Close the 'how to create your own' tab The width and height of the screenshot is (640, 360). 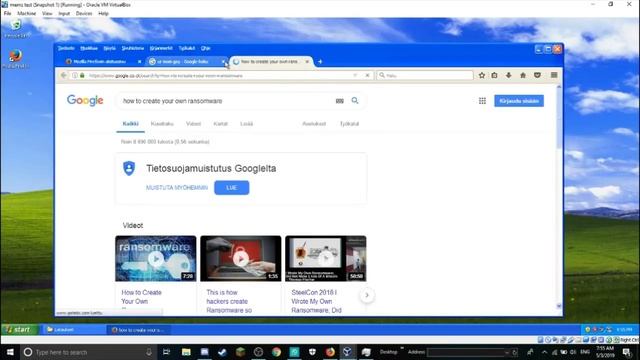[307, 62]
